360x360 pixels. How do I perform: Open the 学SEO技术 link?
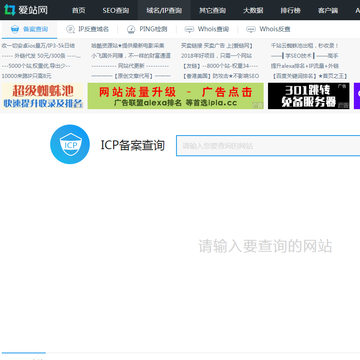(305, 56)
